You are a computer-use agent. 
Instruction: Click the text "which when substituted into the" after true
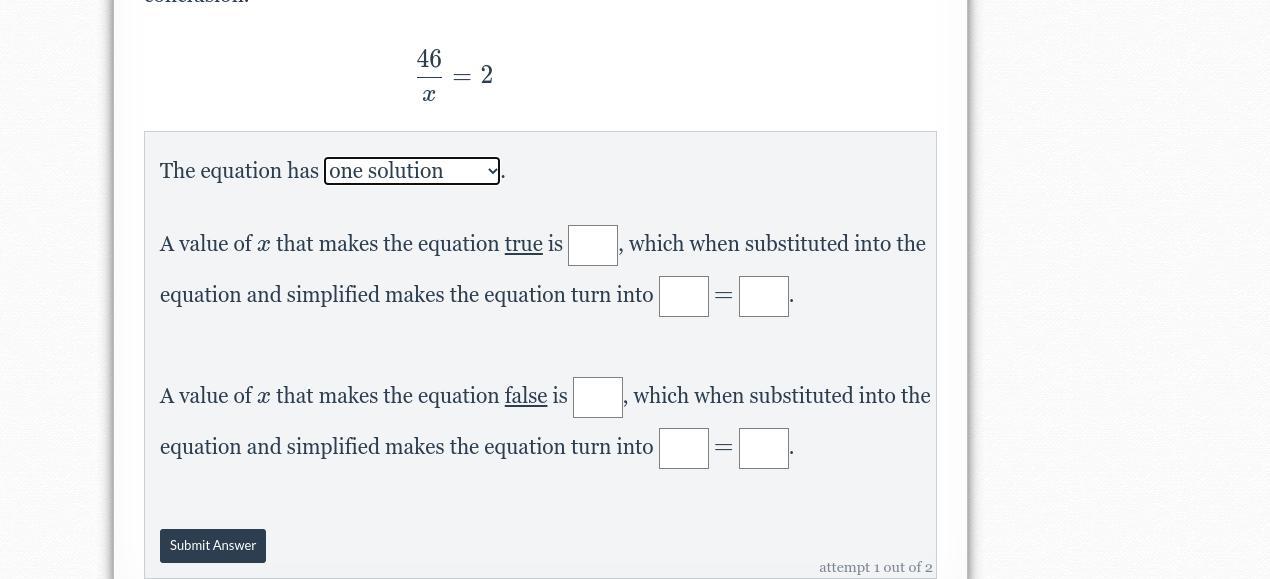(x=777, y=244)
